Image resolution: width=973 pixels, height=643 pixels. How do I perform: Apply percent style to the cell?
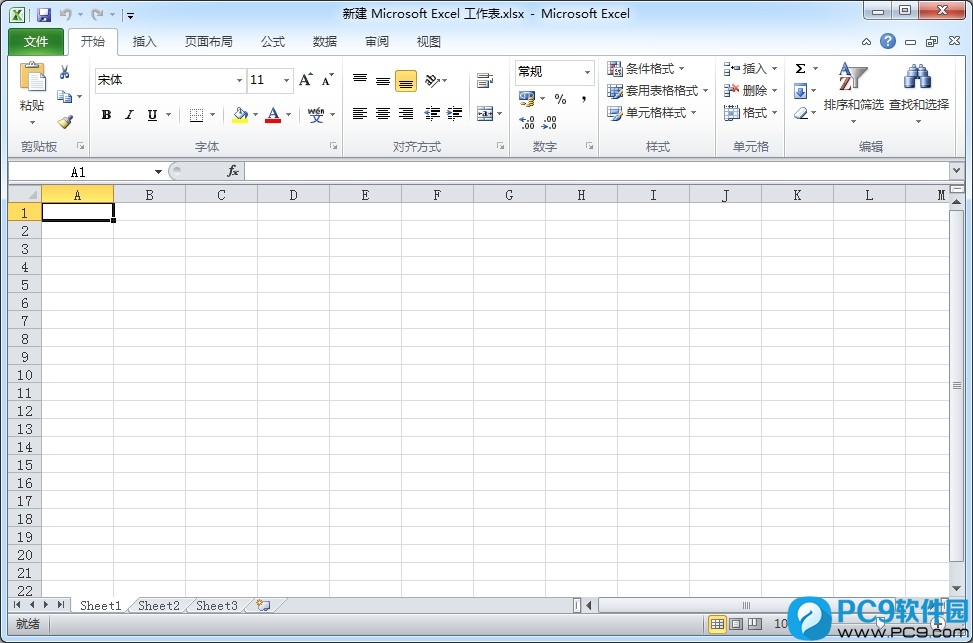[x=560, y=99]
